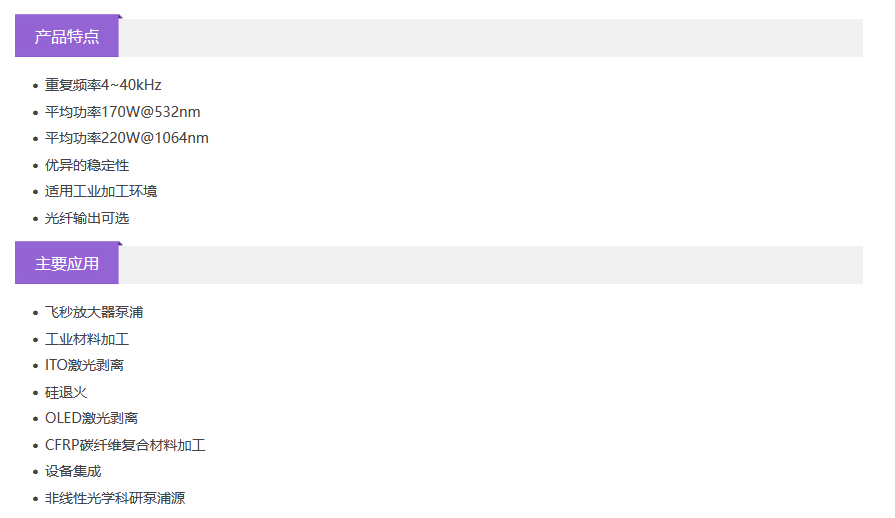Select the 重复频率4~40kHz list item
This screenshot has width=895, height=518.
click(x=103, y=85)
